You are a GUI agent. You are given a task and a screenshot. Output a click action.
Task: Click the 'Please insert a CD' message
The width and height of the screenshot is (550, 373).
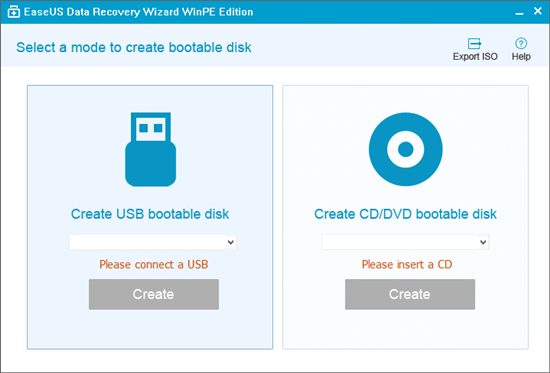407,264
